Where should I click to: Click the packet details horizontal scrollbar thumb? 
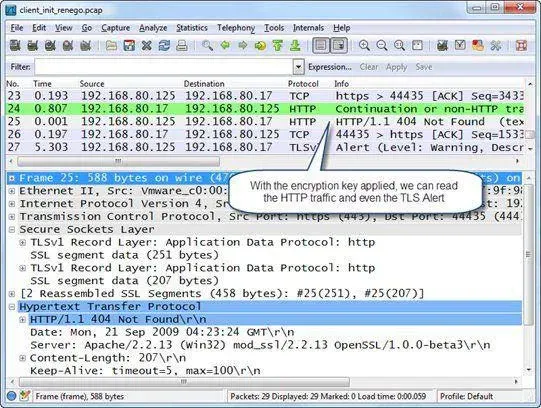184,381
